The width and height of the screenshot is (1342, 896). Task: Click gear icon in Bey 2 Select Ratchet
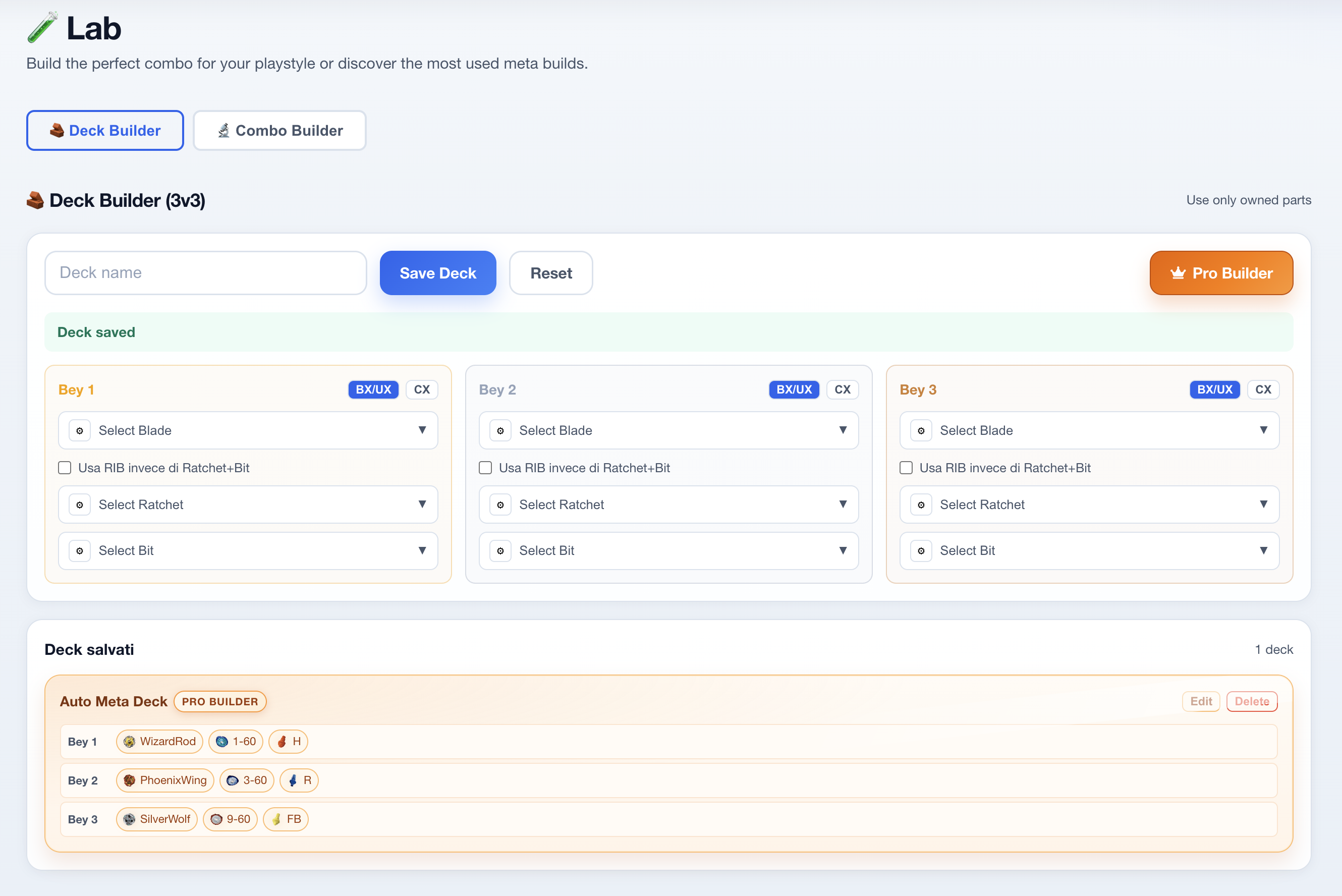[x=500, y=505]
